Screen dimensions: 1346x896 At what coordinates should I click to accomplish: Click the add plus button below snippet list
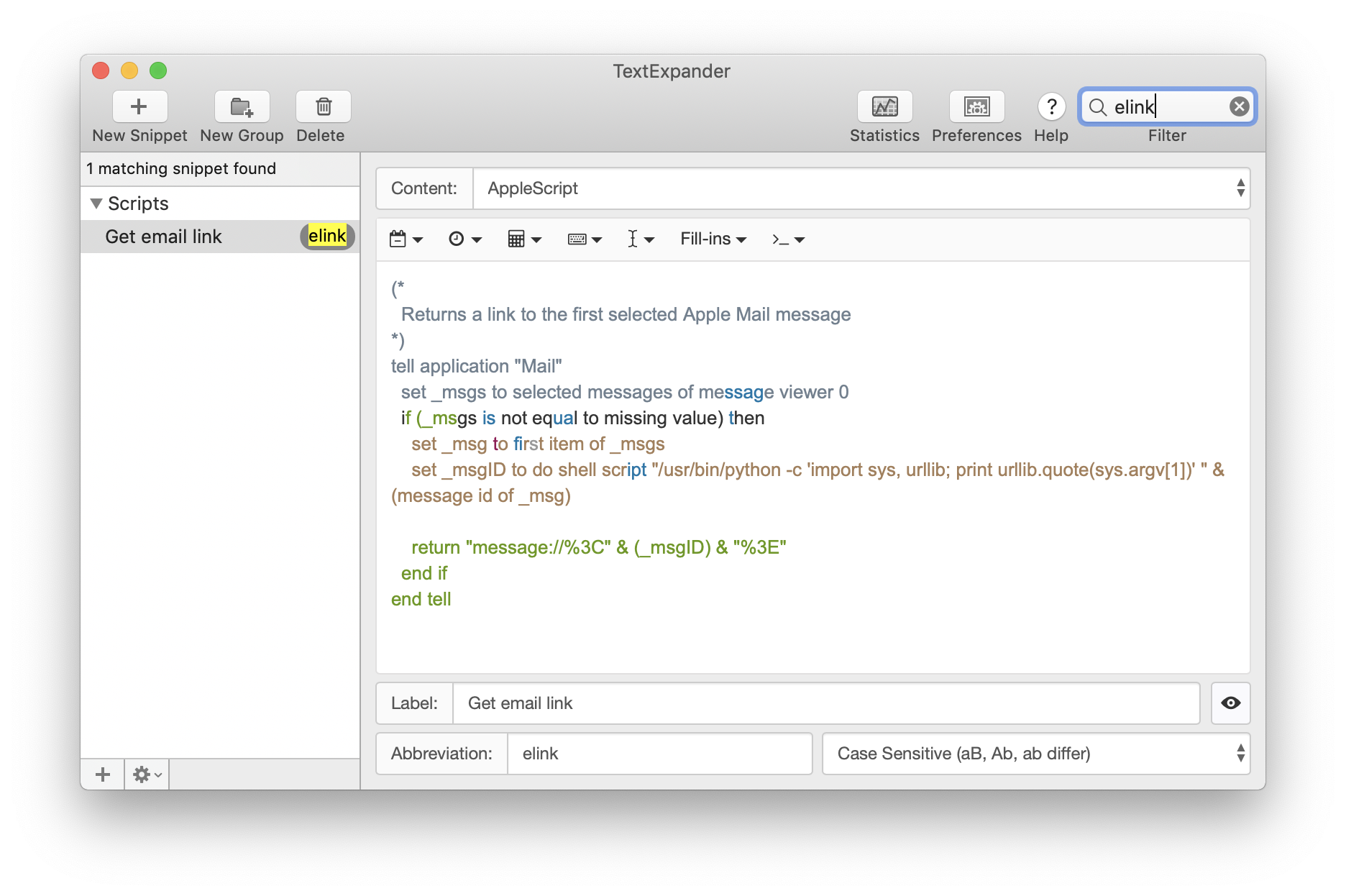pyautogui.click(x=103, y=774)
